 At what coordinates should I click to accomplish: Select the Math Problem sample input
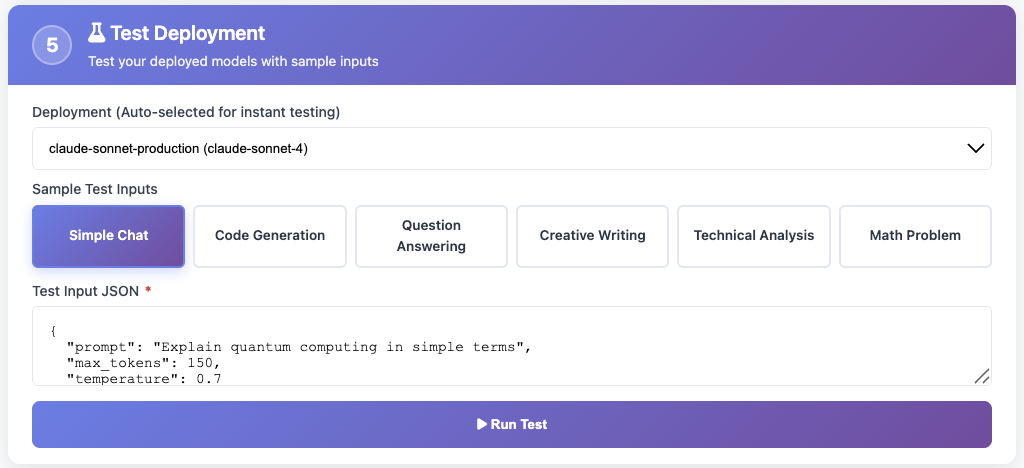(x=915, y=236)
